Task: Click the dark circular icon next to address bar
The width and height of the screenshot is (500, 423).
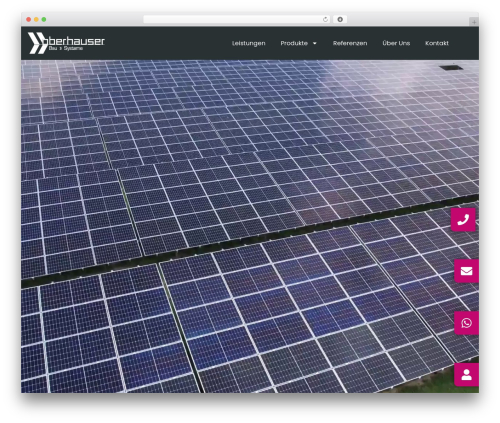Action: click(340, 19)
